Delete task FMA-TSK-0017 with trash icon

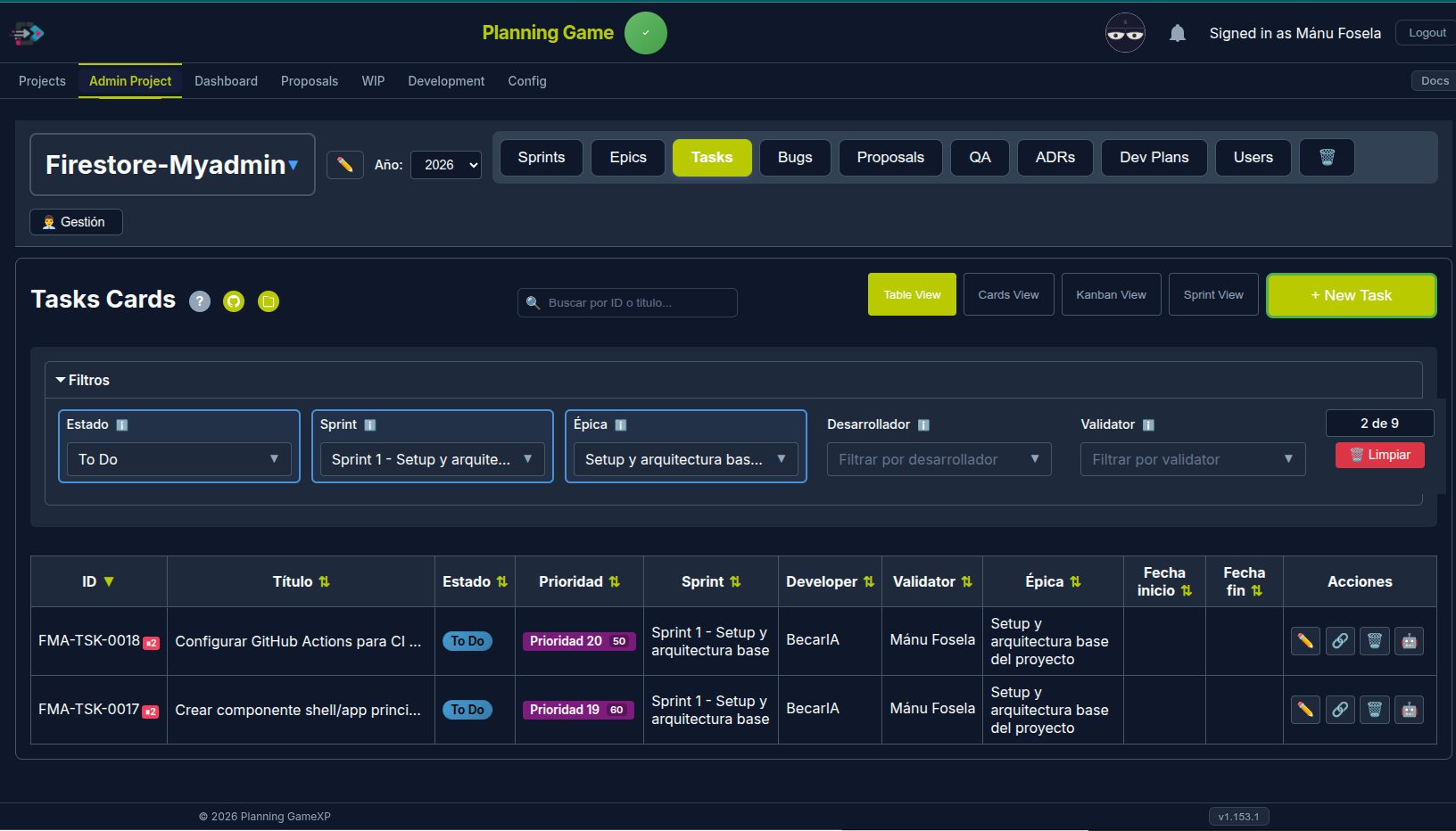coord(1374,710)
